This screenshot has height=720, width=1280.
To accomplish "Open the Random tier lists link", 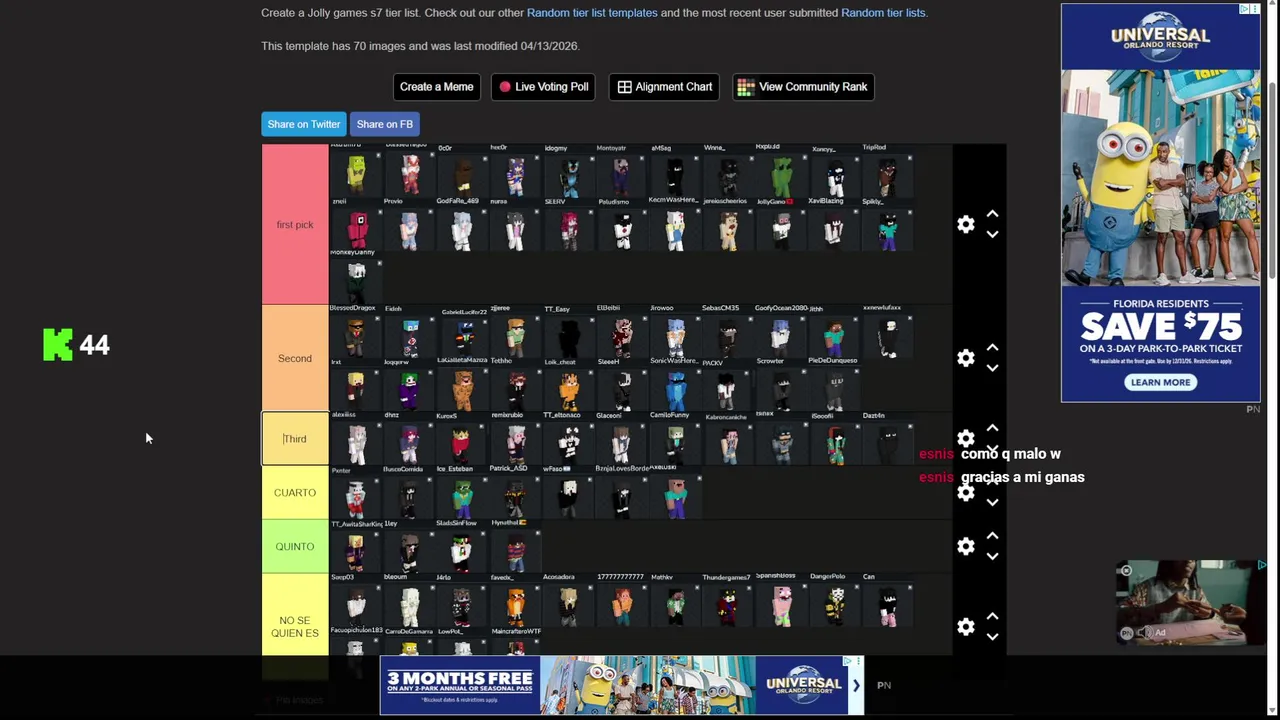I will [x=883, y=13].
